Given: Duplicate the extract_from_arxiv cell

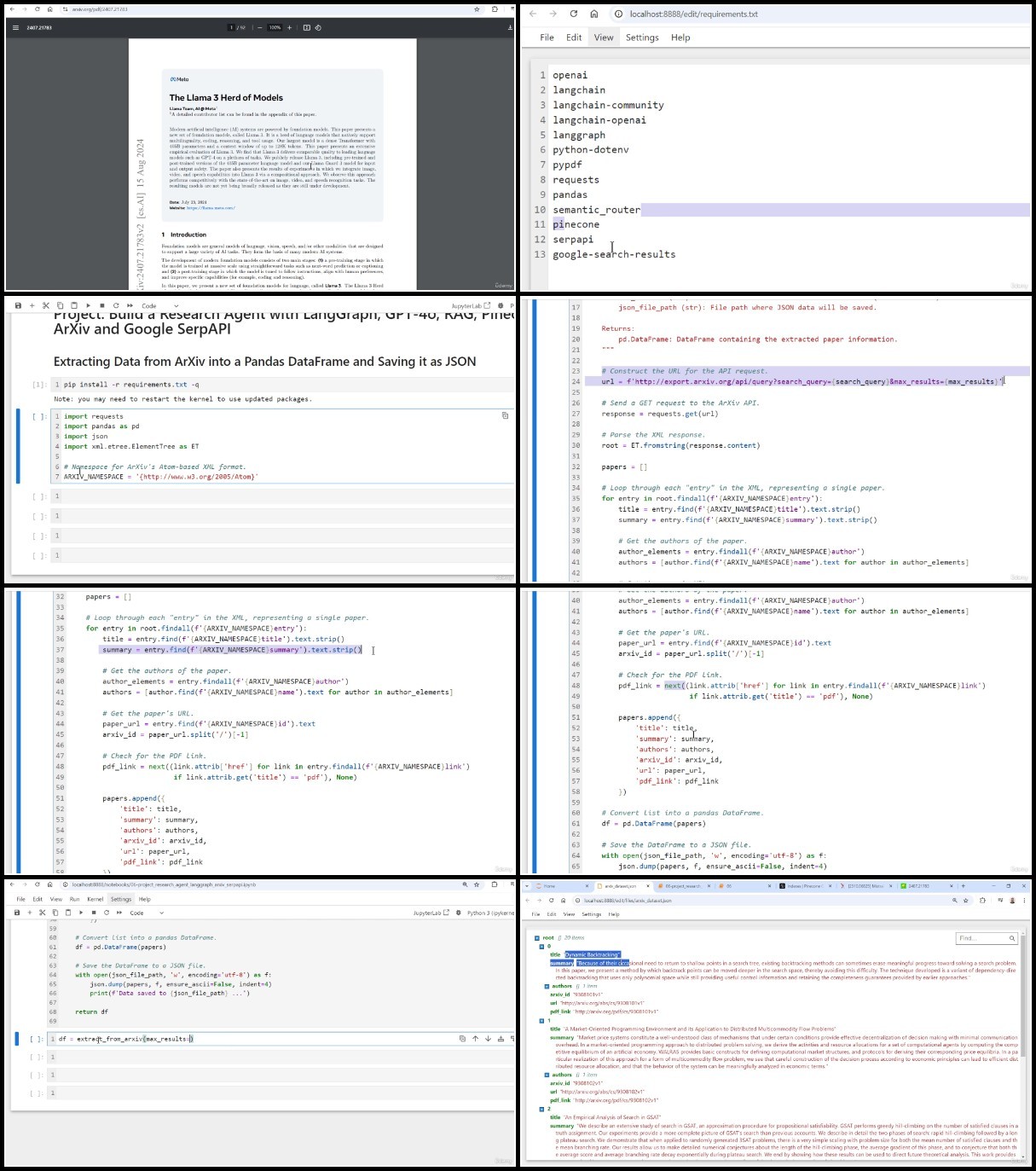Looking at the screenshot, I should (x=462, y=1039).
